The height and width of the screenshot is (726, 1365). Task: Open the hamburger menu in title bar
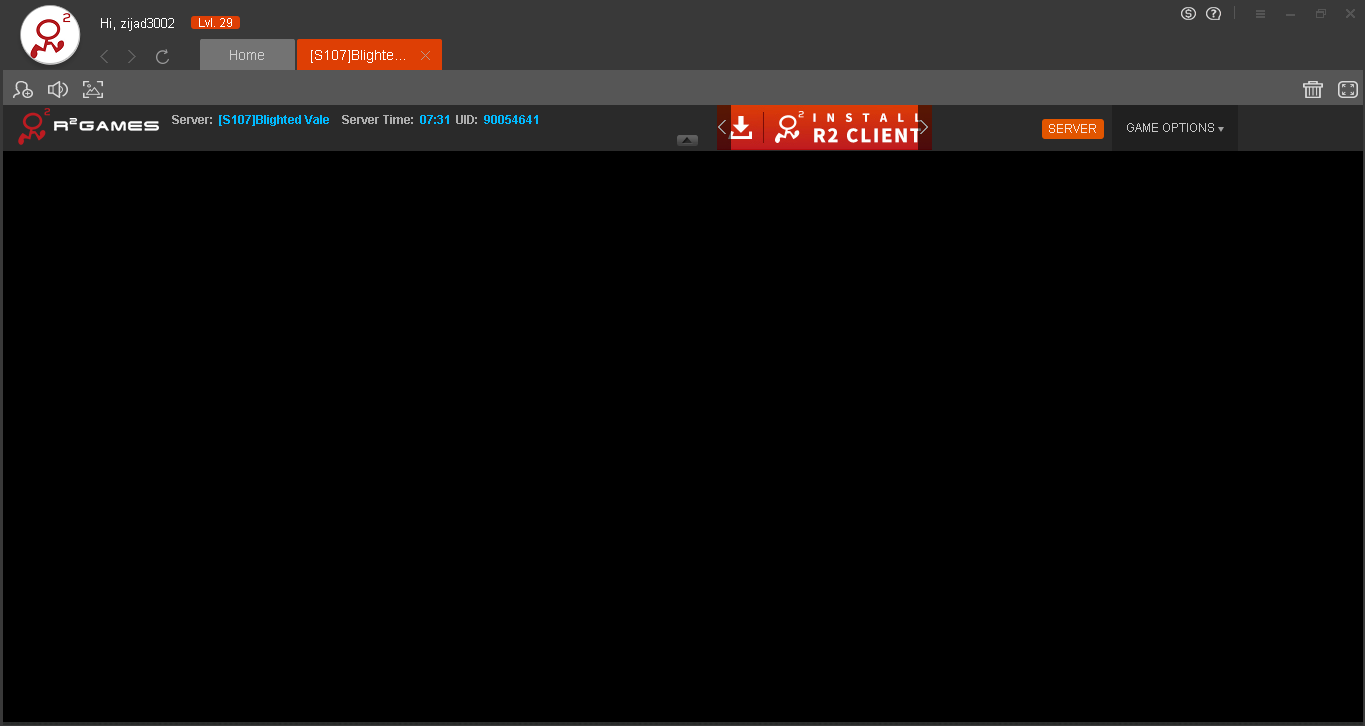coord(1260,14)
